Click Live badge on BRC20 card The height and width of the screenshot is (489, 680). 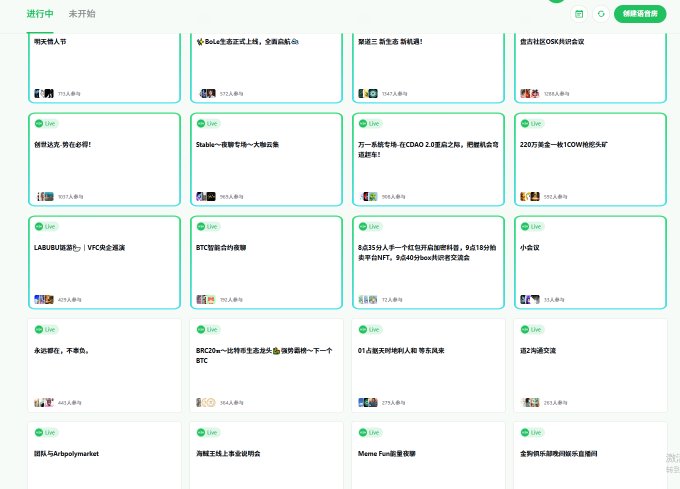pos(208,329)
